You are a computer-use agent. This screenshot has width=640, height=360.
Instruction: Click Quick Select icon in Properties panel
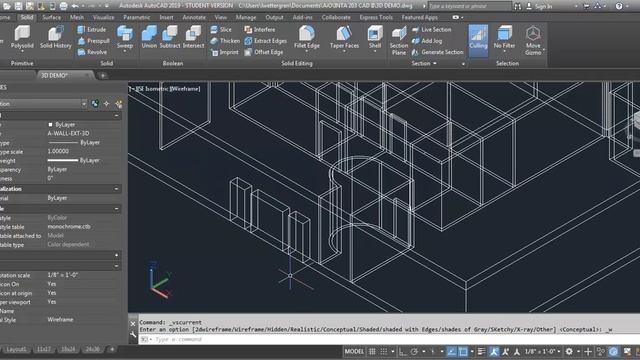click(119, 104)
